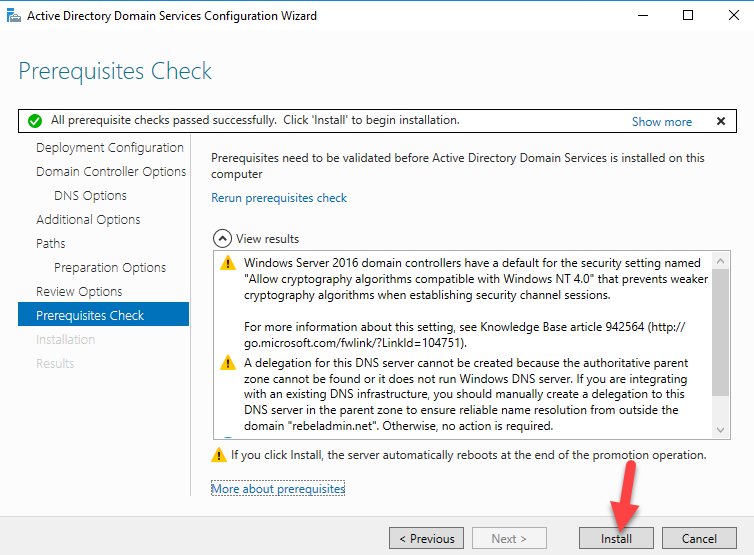This screenshot has height=555, width=754.
Task: Open DNS Options step
Action: [90, 196]
